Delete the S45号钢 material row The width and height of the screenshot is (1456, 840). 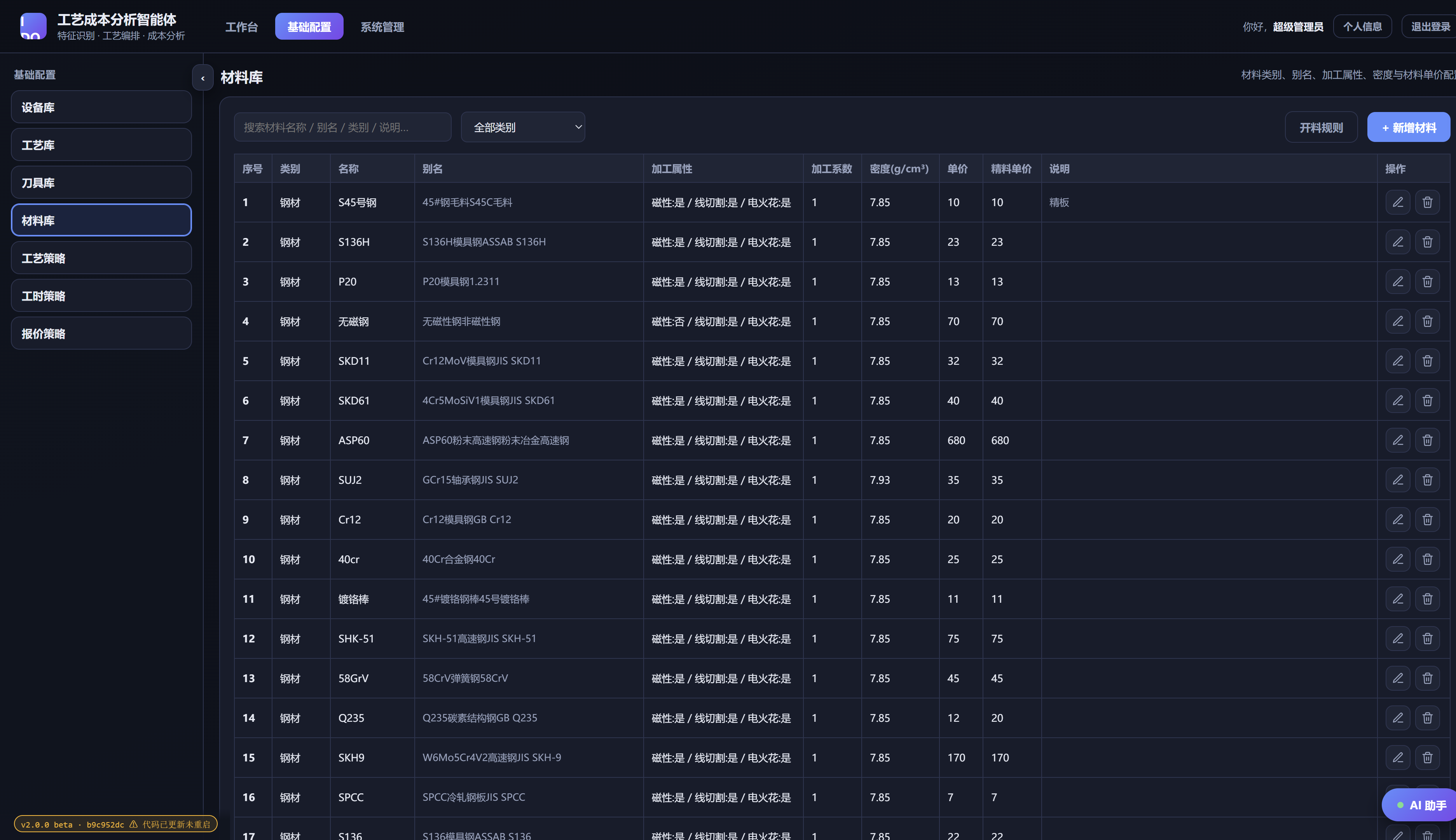[1427, 203]
